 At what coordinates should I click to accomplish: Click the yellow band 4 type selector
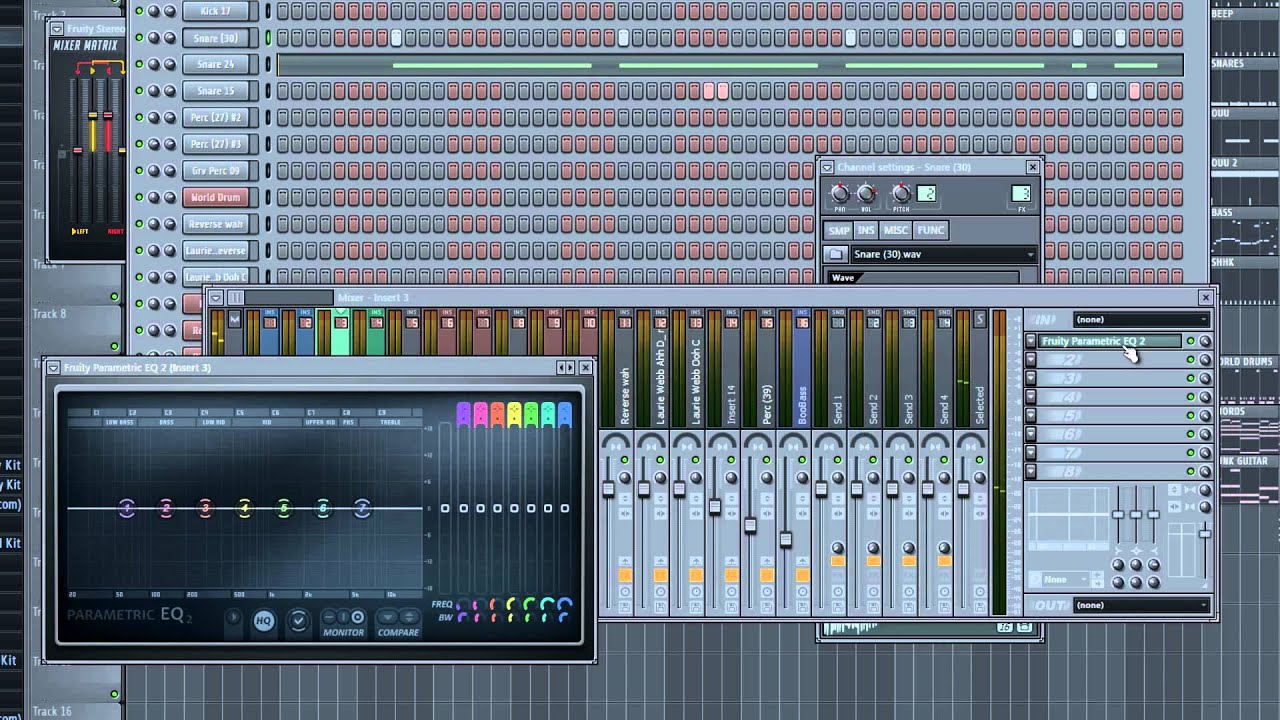(x=514, y=414)
